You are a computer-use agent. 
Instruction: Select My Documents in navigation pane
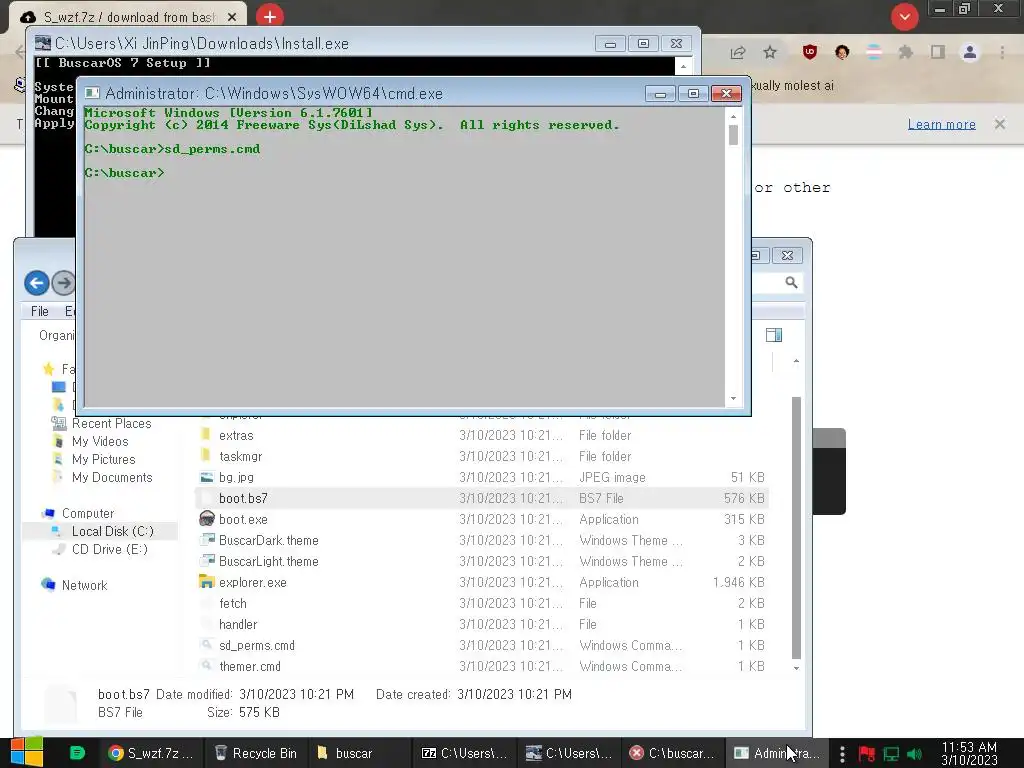(112, 477)
